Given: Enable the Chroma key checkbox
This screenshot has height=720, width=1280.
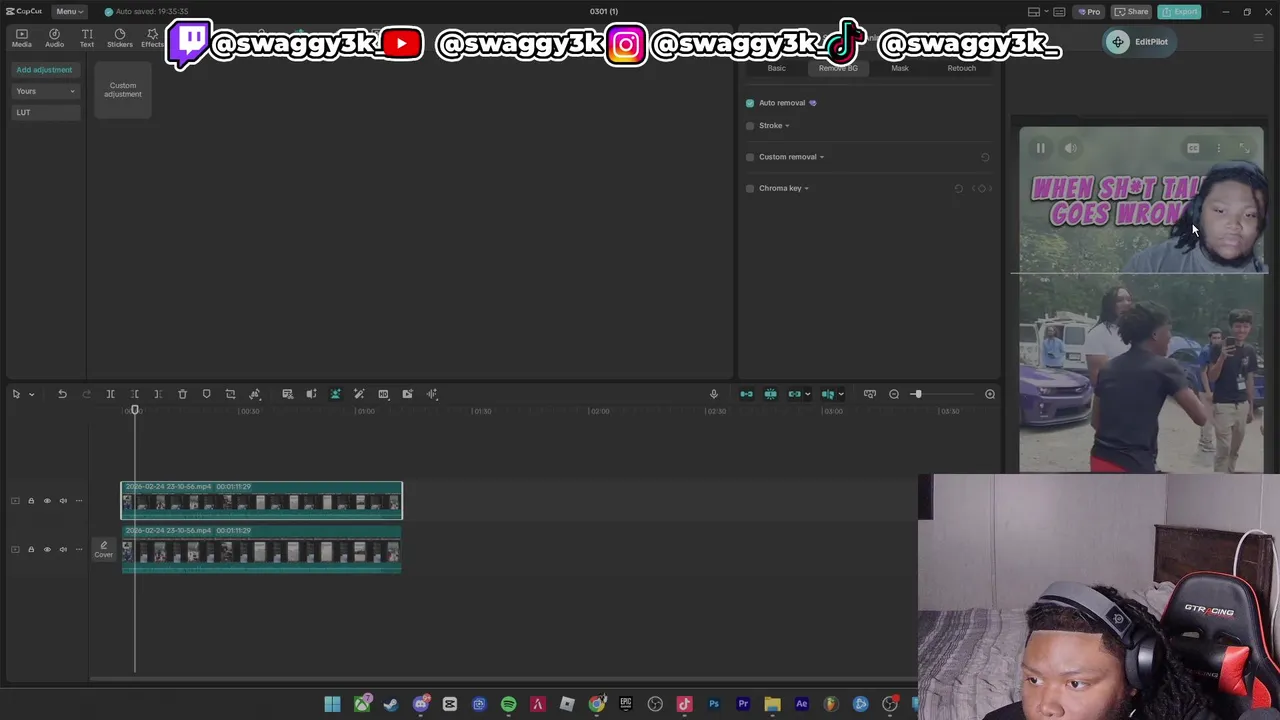Looking at the screenshot, I should [750, 188].
